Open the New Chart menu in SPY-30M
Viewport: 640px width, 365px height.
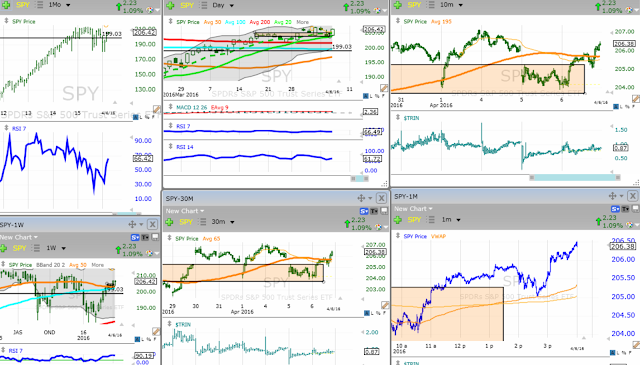pyautogui.click(x=185, y=211)
